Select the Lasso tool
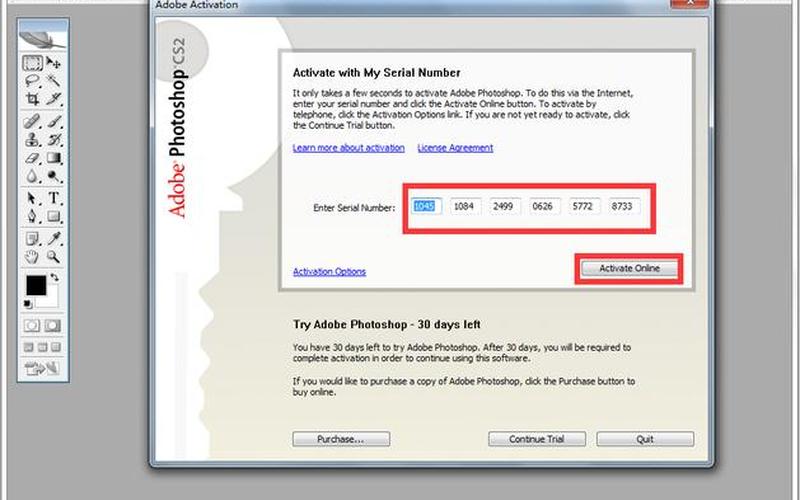 click(32, 81)
